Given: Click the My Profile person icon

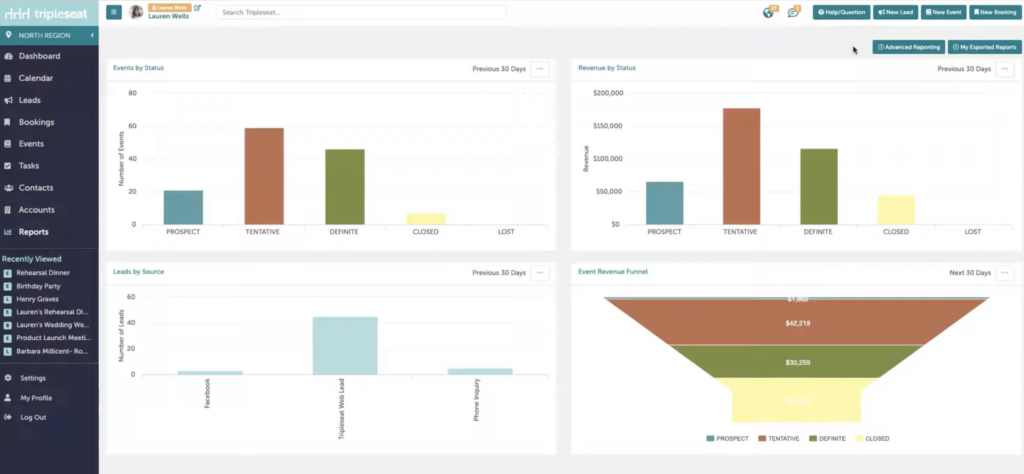Looking at the screenshot, I should 8,398.
